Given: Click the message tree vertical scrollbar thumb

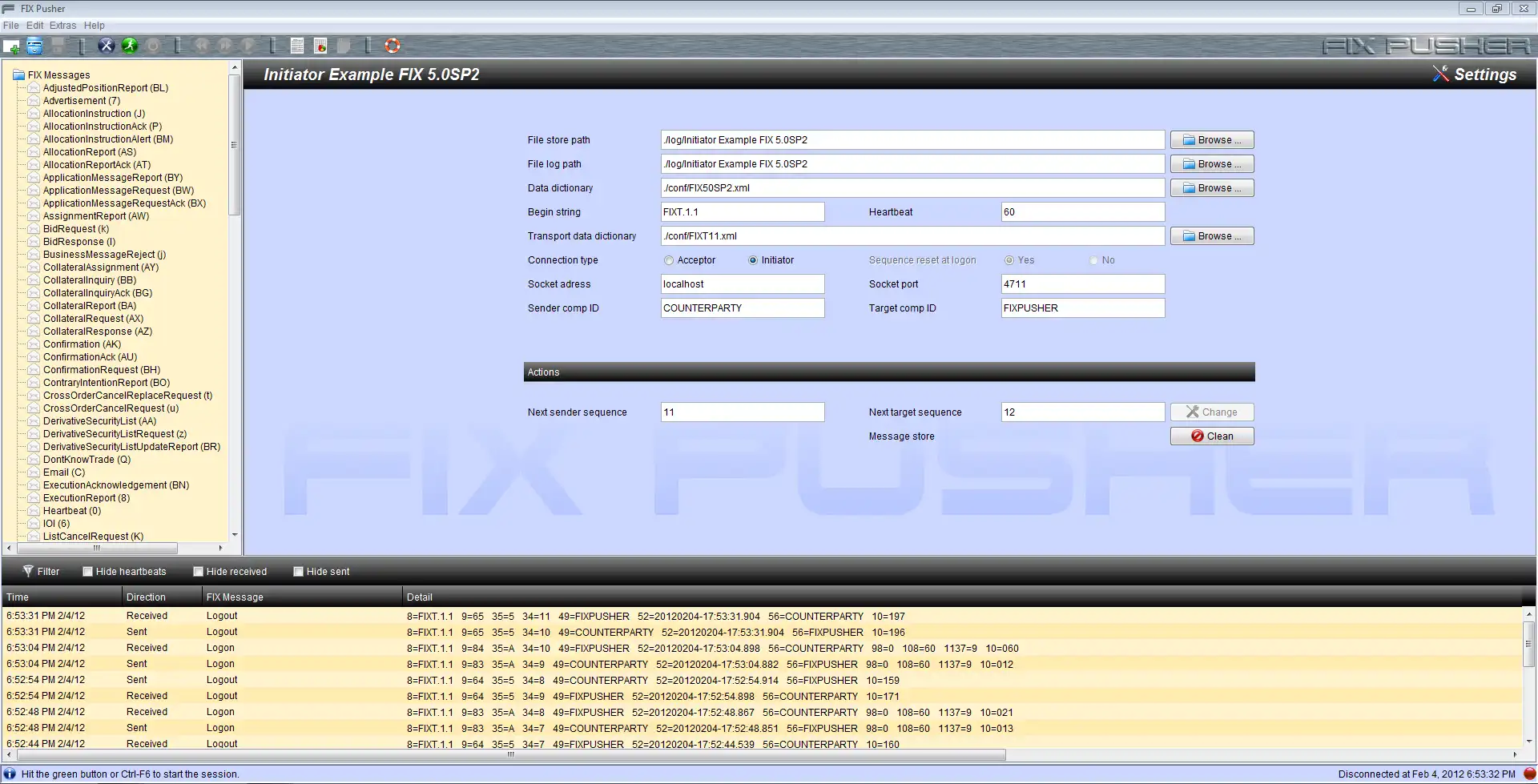Looking at the screenshot, I should pyautogui.click(x=235, y=145).
